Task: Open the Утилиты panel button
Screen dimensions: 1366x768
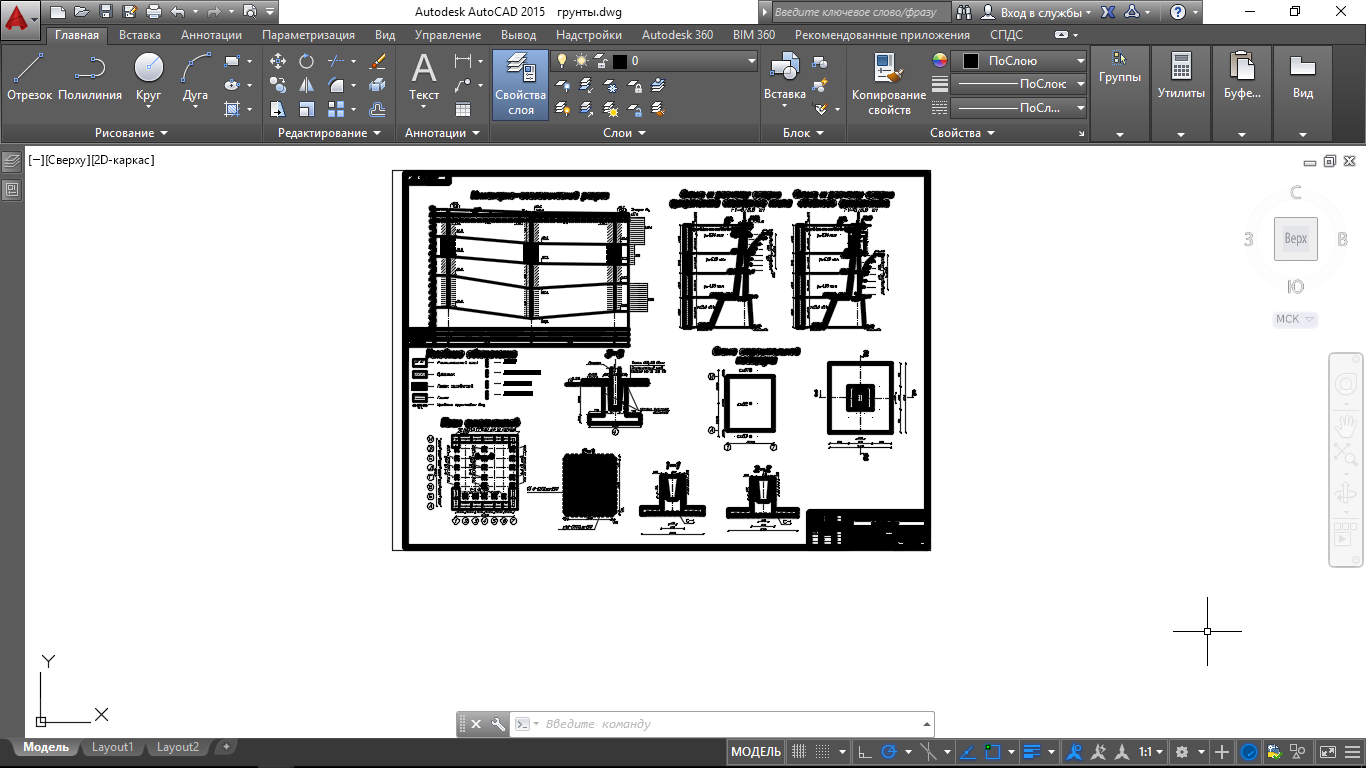Action: point(1181,95)
